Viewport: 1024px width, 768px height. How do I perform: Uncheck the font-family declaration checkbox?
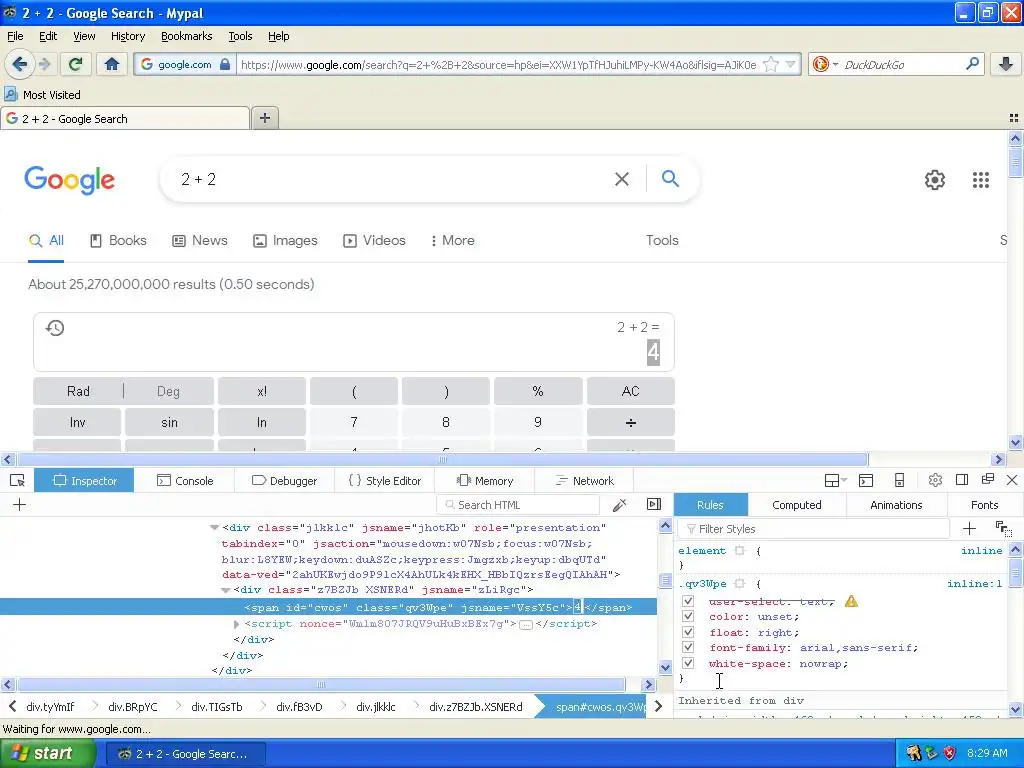pos(688,647)
